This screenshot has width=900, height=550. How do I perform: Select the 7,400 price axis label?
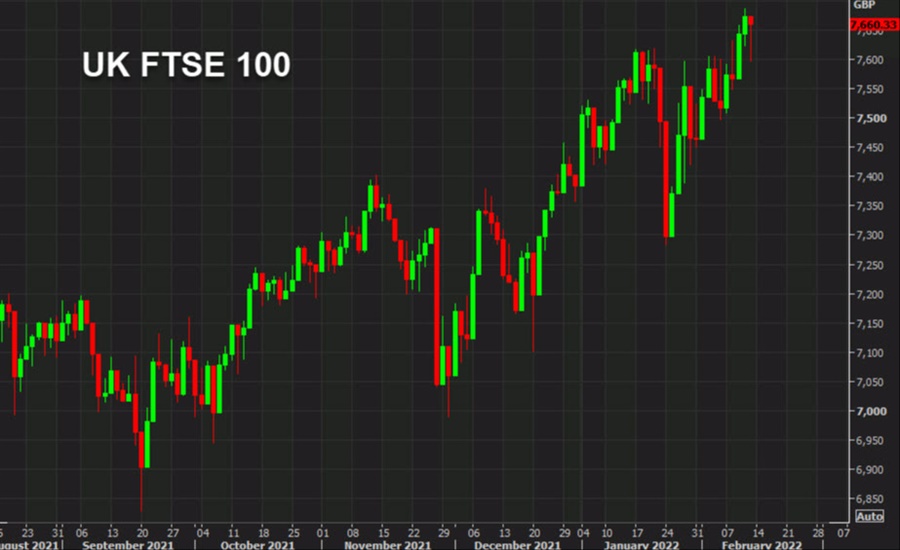pyautogui.click(x=870, y=177)
